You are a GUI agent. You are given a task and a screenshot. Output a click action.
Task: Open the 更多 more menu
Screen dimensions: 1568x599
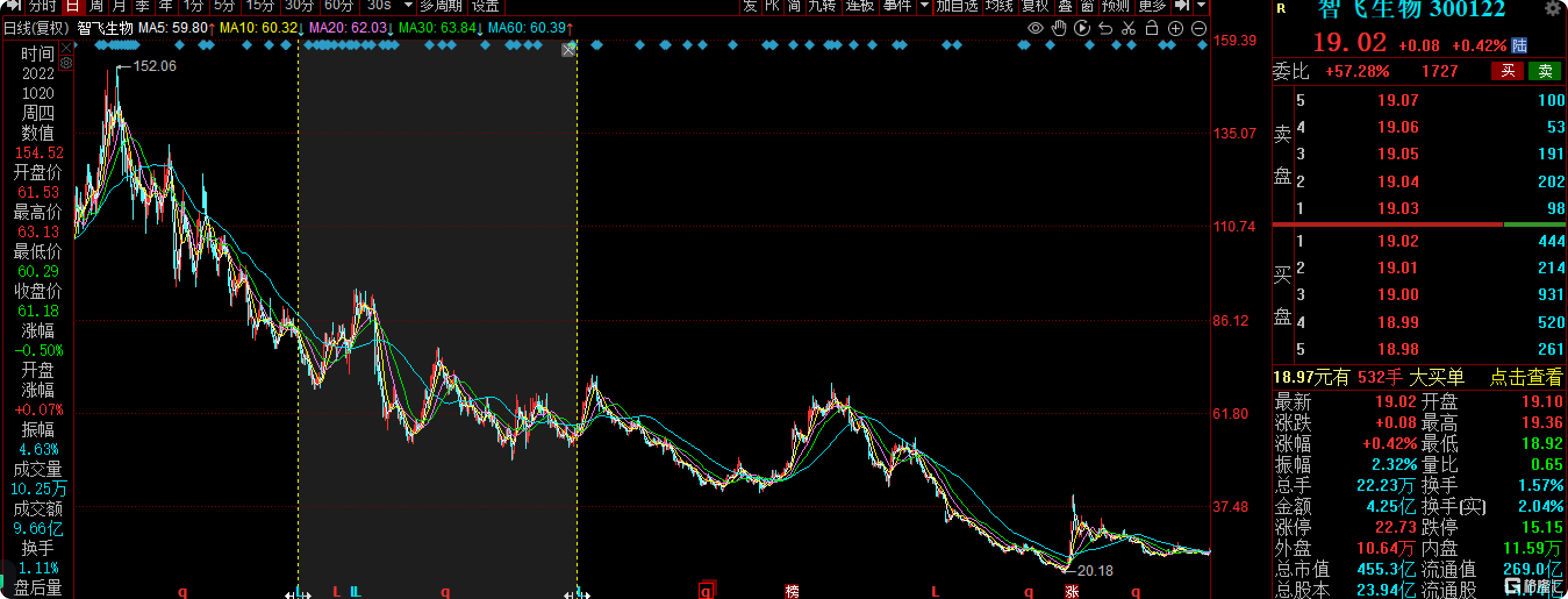coord(1152,5)
